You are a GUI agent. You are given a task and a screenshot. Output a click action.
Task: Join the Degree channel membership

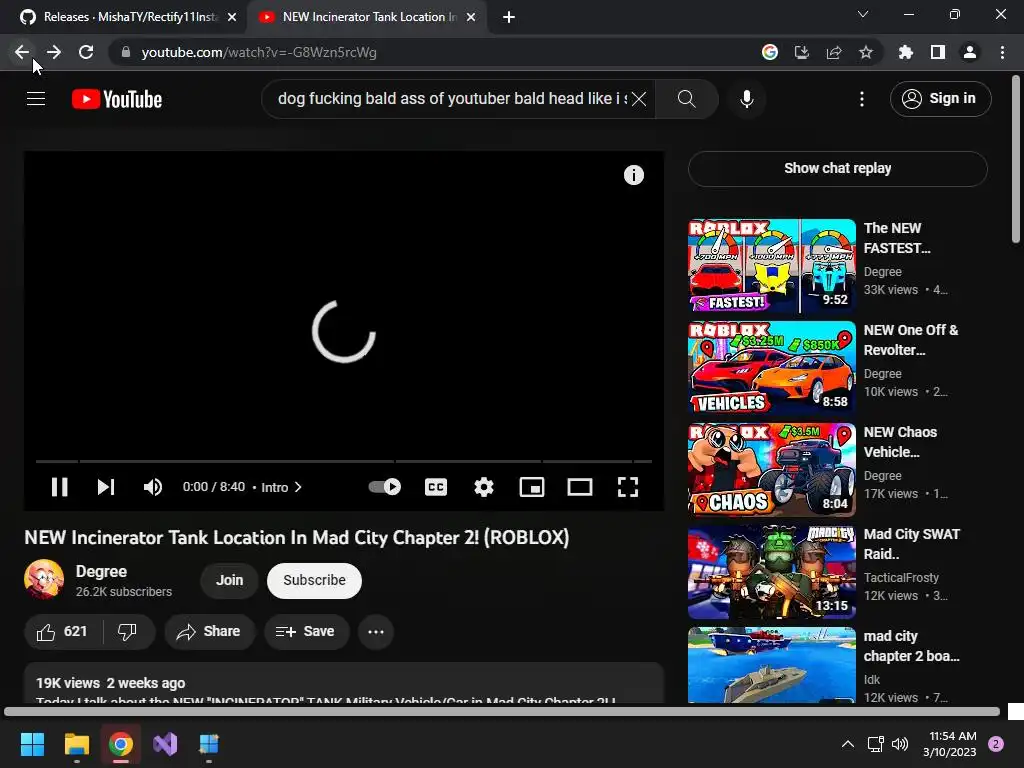point(229,581)
